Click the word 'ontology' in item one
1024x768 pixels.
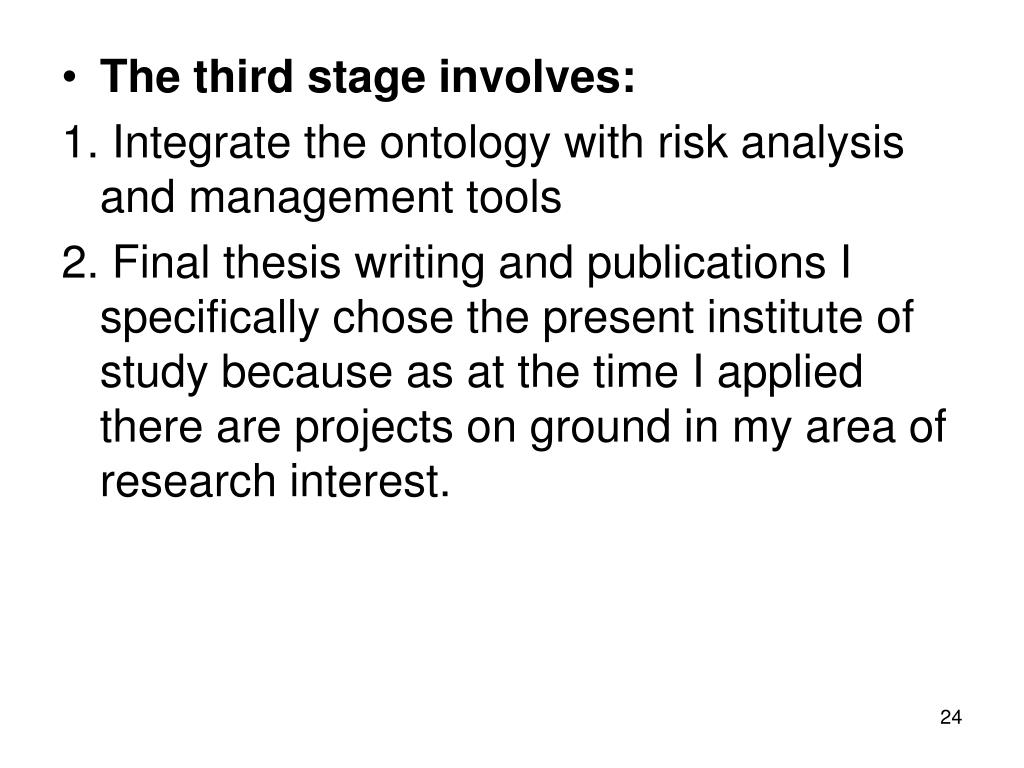(466, 145)
